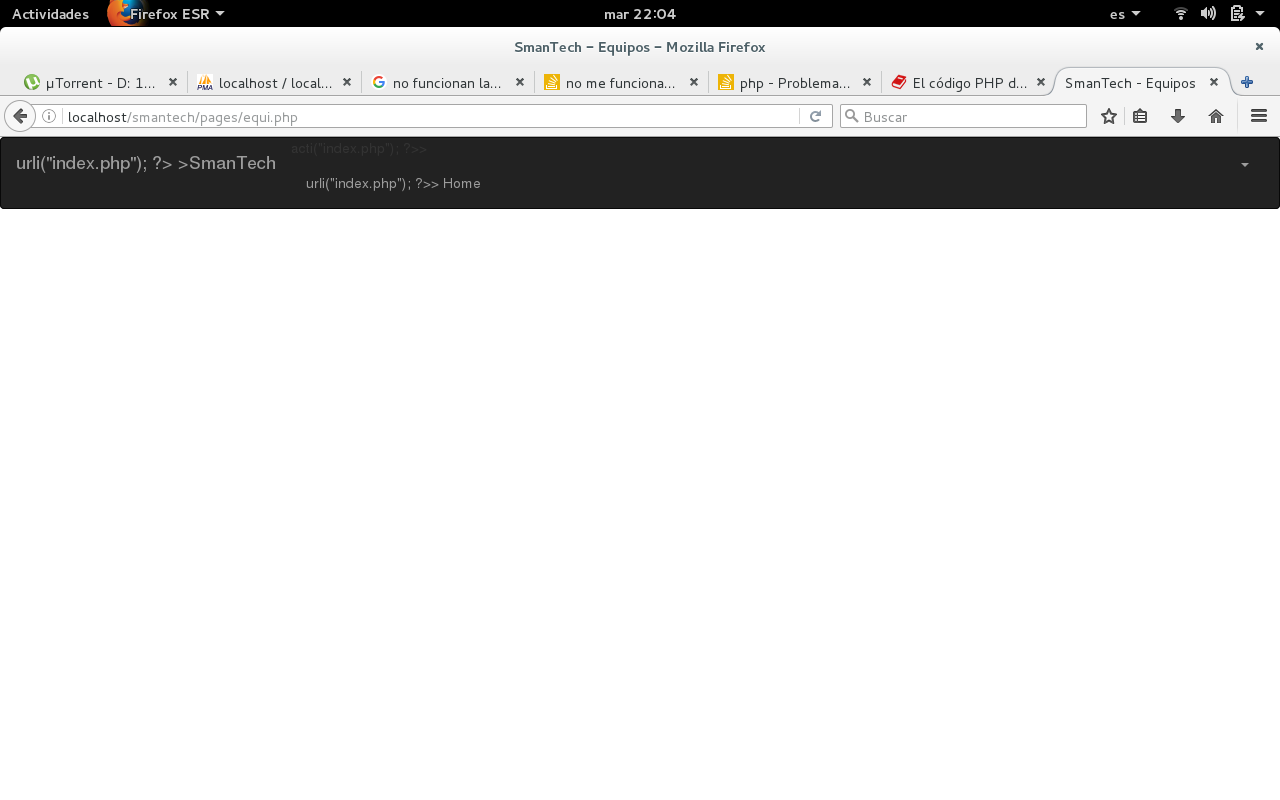1280x800 pixels.
Task: Switch to the 'php - Problema...' tab
Action: click(794, 83)
